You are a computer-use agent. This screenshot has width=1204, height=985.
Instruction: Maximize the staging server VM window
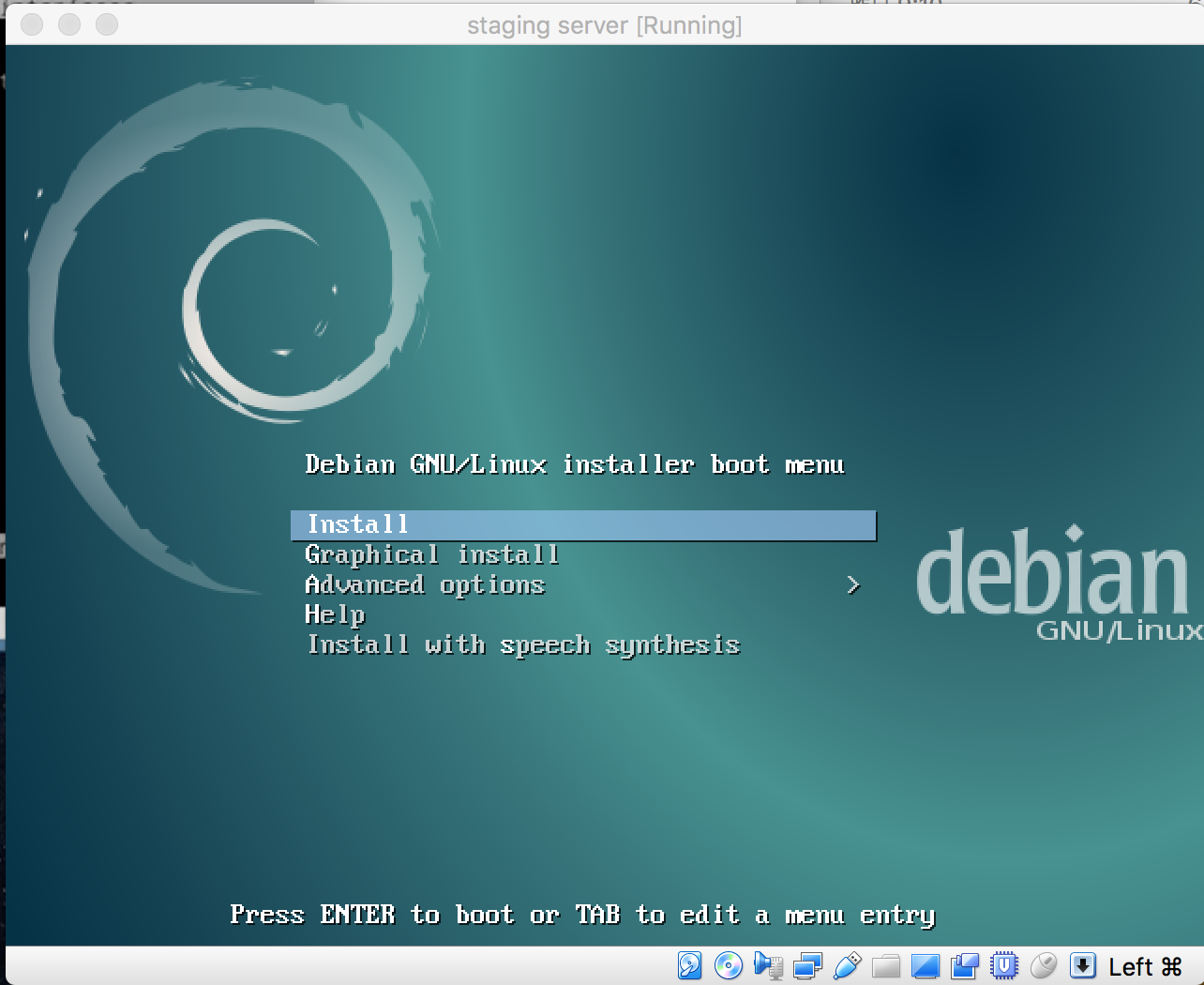coord(107,24)
